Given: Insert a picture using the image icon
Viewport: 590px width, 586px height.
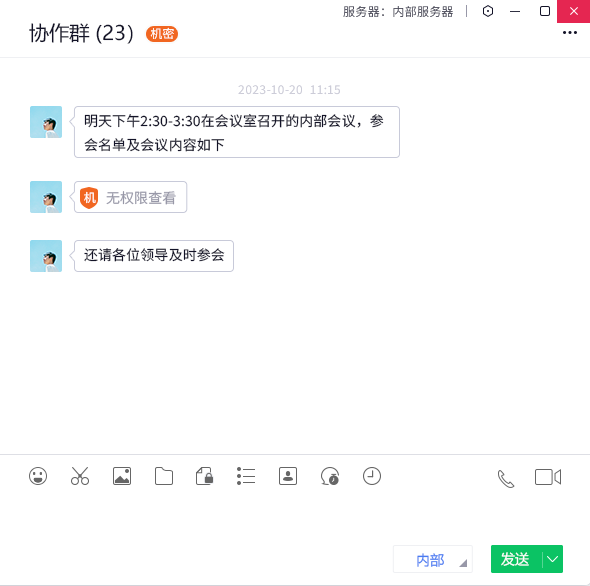Looking at the screenshot, I should pos(122,476).
